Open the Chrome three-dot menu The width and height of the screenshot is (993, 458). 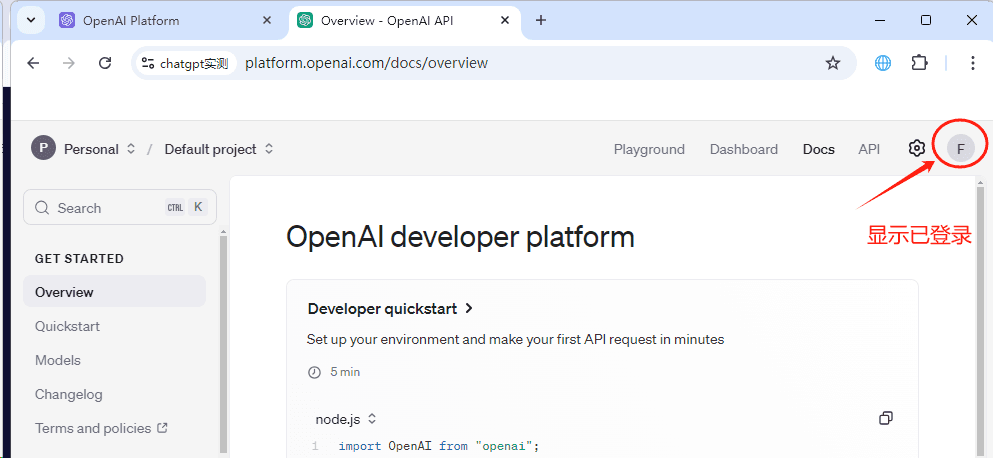[x=973, y=63]
